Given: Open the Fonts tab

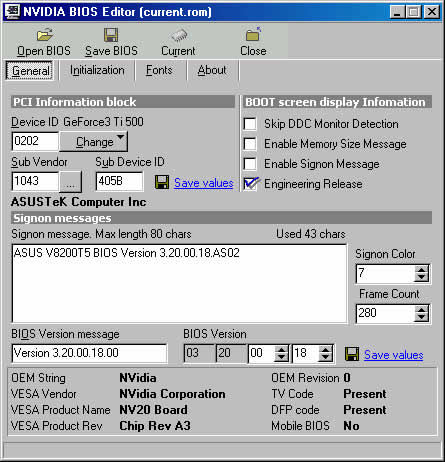Looking at the screenshot, I should (159, 70).
